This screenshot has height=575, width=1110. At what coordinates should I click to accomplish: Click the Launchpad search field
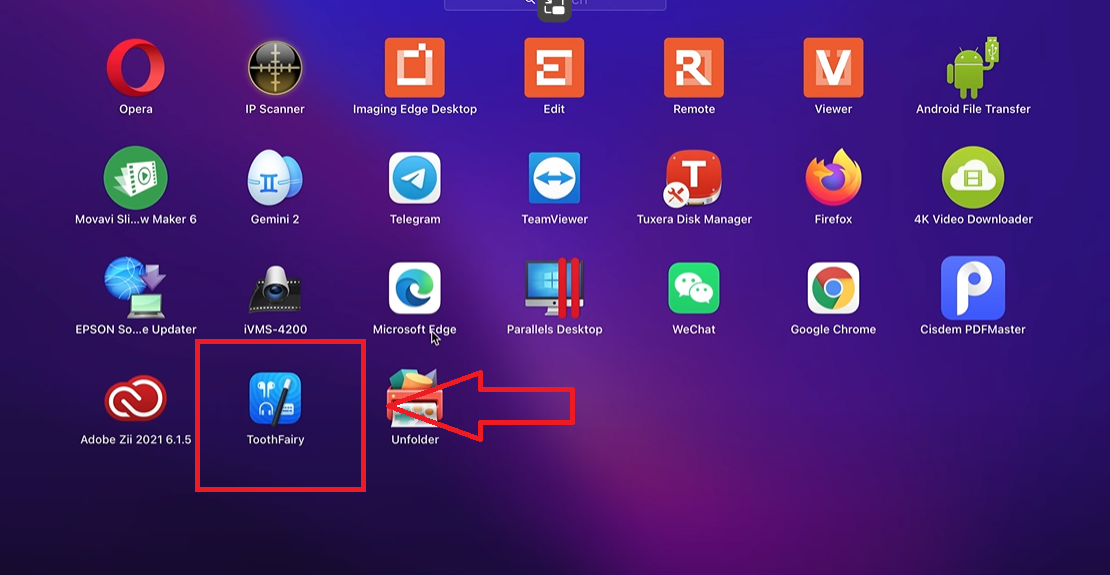click(555, 4)
